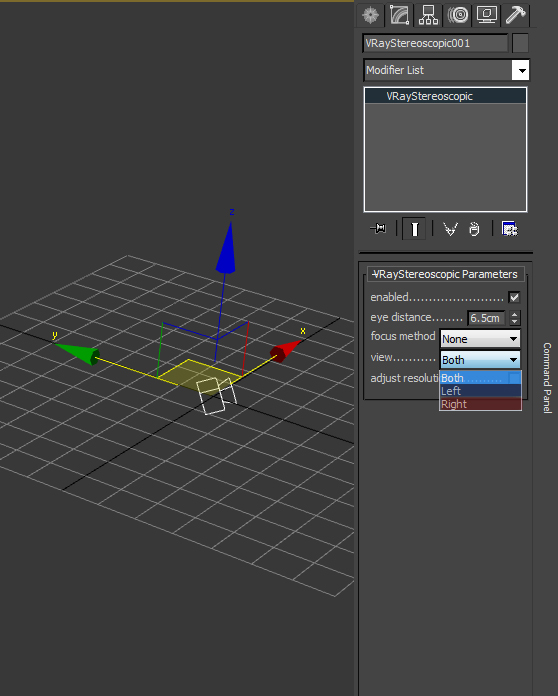Choose Right from the view list
Image resolution: width=558 pixels, height=696 pixels.
[x=480, y=404]
